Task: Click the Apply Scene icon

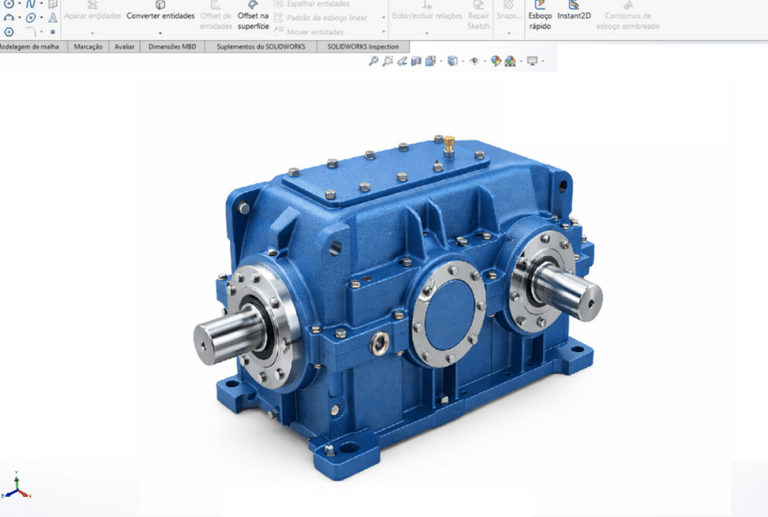Action: (510, 61)
